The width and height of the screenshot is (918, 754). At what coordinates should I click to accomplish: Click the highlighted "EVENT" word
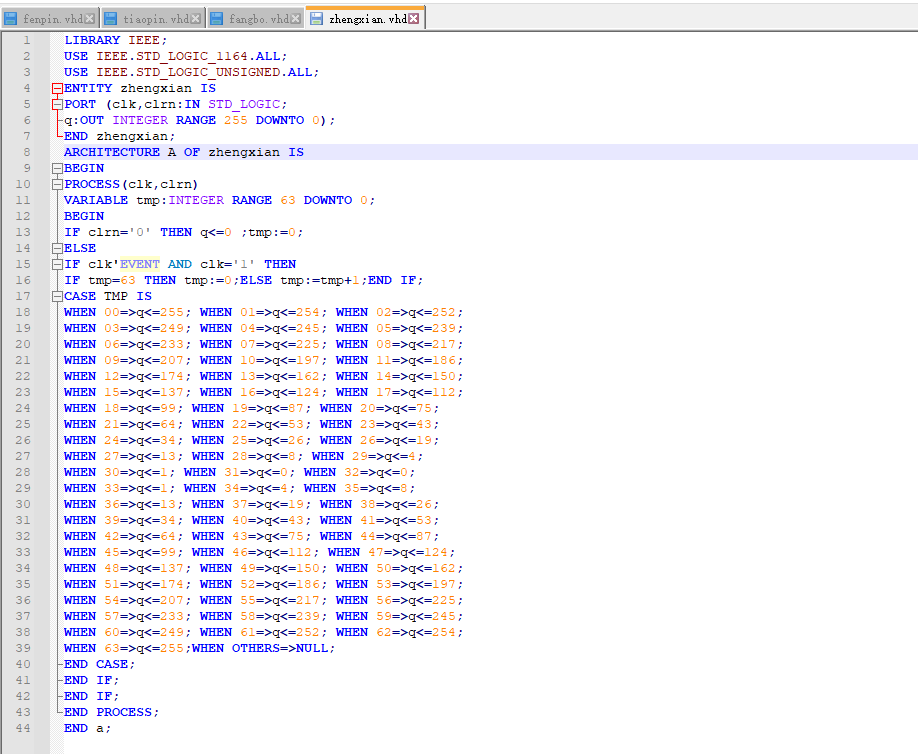click(140, 264)
